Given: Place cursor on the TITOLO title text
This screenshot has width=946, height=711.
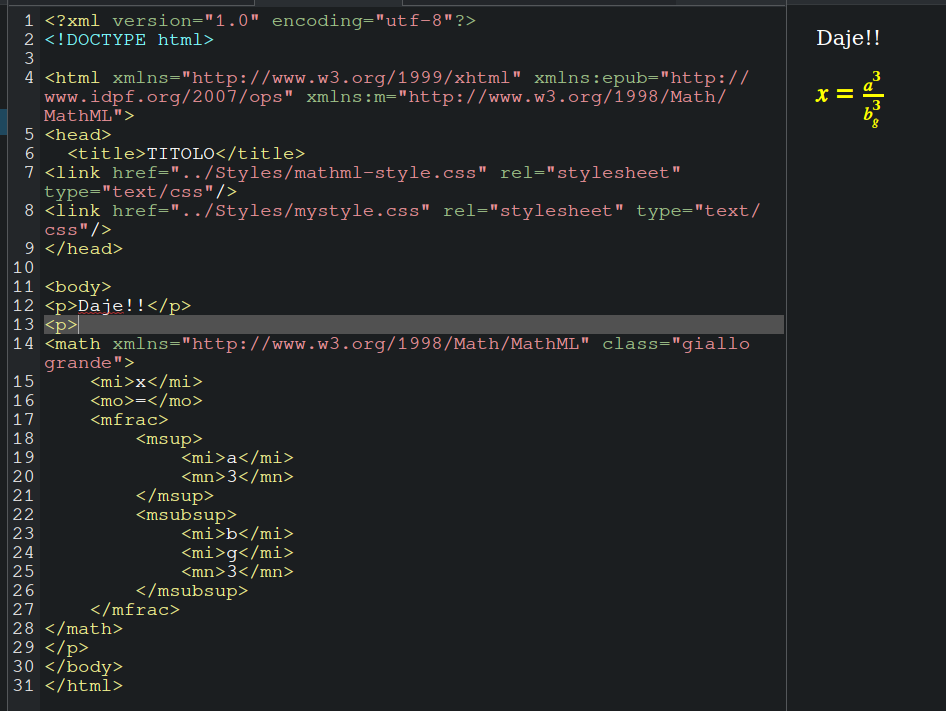Looking at the screenshot, I should coord(181,154).
